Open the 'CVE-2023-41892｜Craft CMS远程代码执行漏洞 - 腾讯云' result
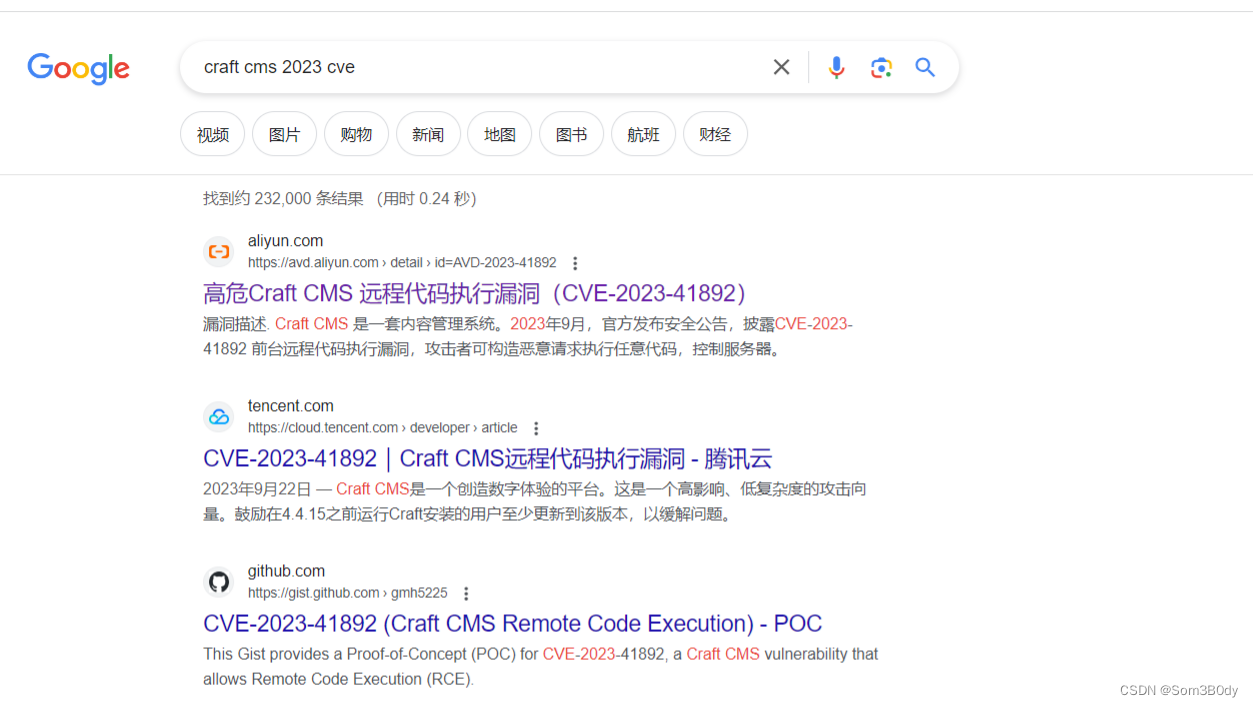Viewport: 1253px width, 707px height. 488,458
